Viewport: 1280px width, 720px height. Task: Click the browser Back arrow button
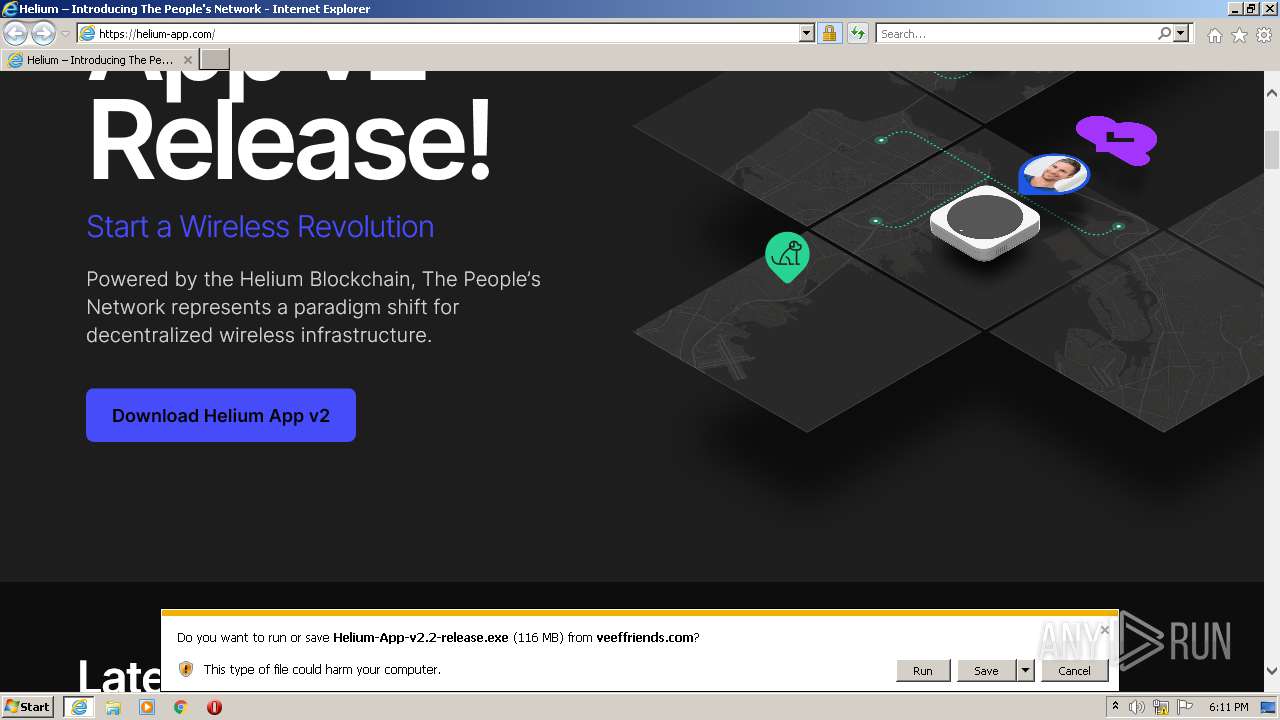point(16,34)
